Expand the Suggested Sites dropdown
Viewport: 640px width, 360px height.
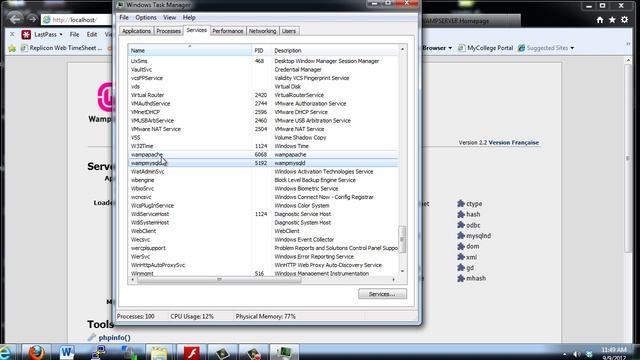[572, 48]
